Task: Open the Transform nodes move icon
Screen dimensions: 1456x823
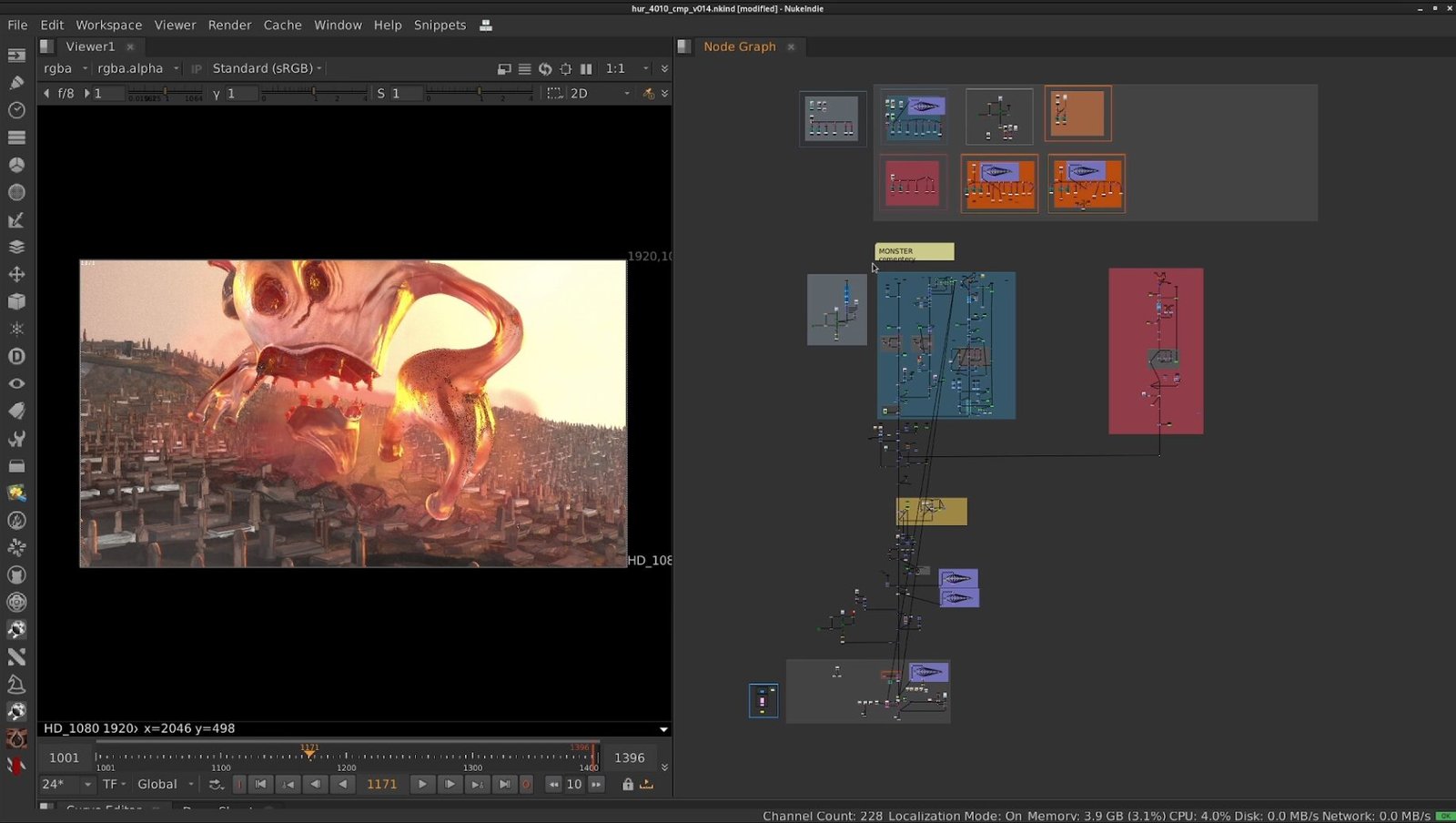Action: pos(16,274)
